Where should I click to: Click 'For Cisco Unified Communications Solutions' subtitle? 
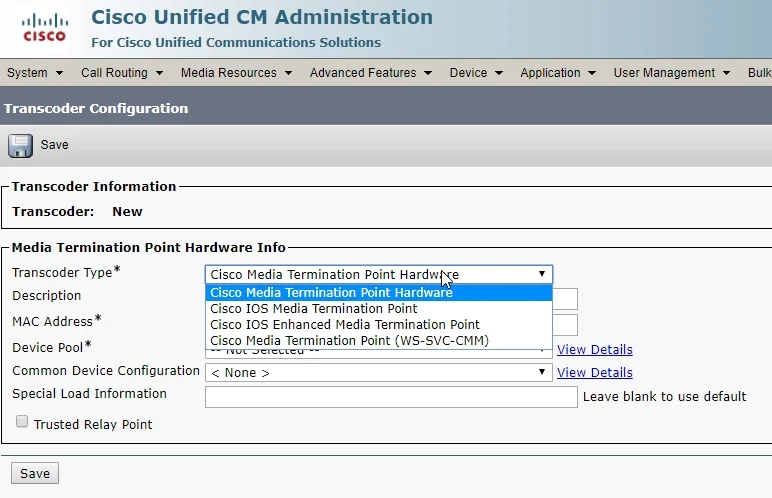[236, 42]
